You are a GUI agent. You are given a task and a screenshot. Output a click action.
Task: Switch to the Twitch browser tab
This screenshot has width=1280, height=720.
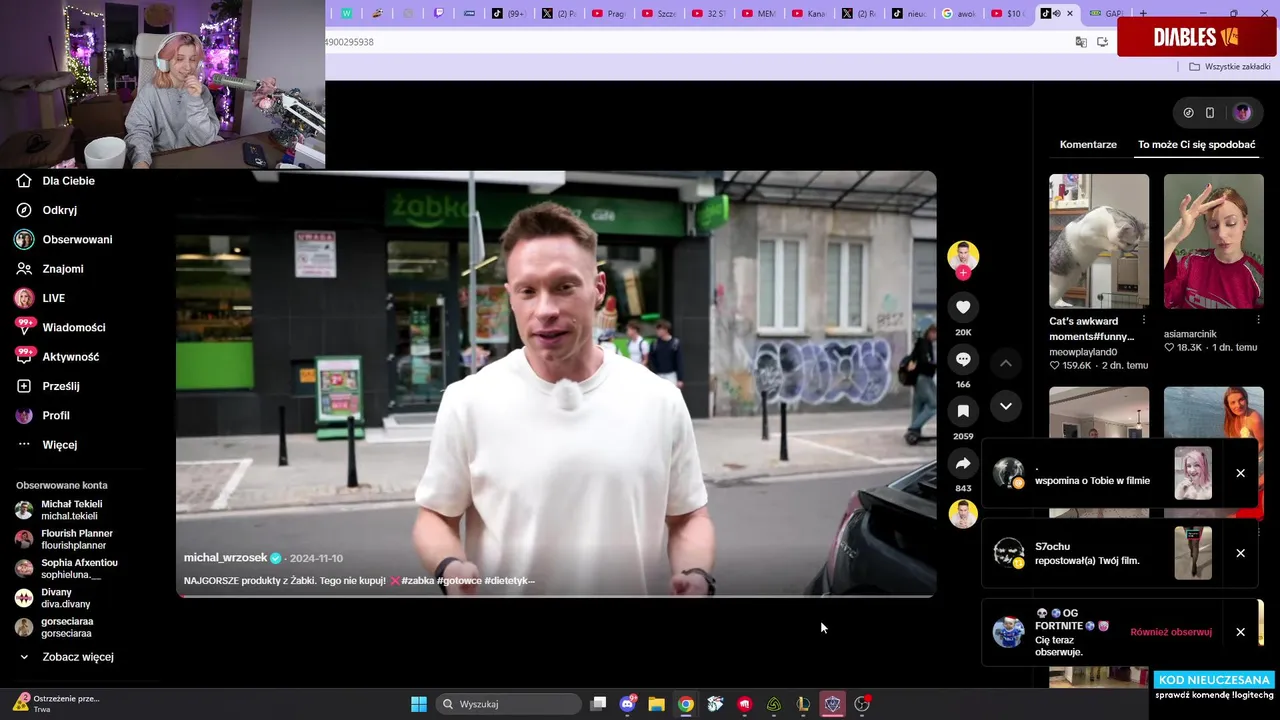pos(439,14)
